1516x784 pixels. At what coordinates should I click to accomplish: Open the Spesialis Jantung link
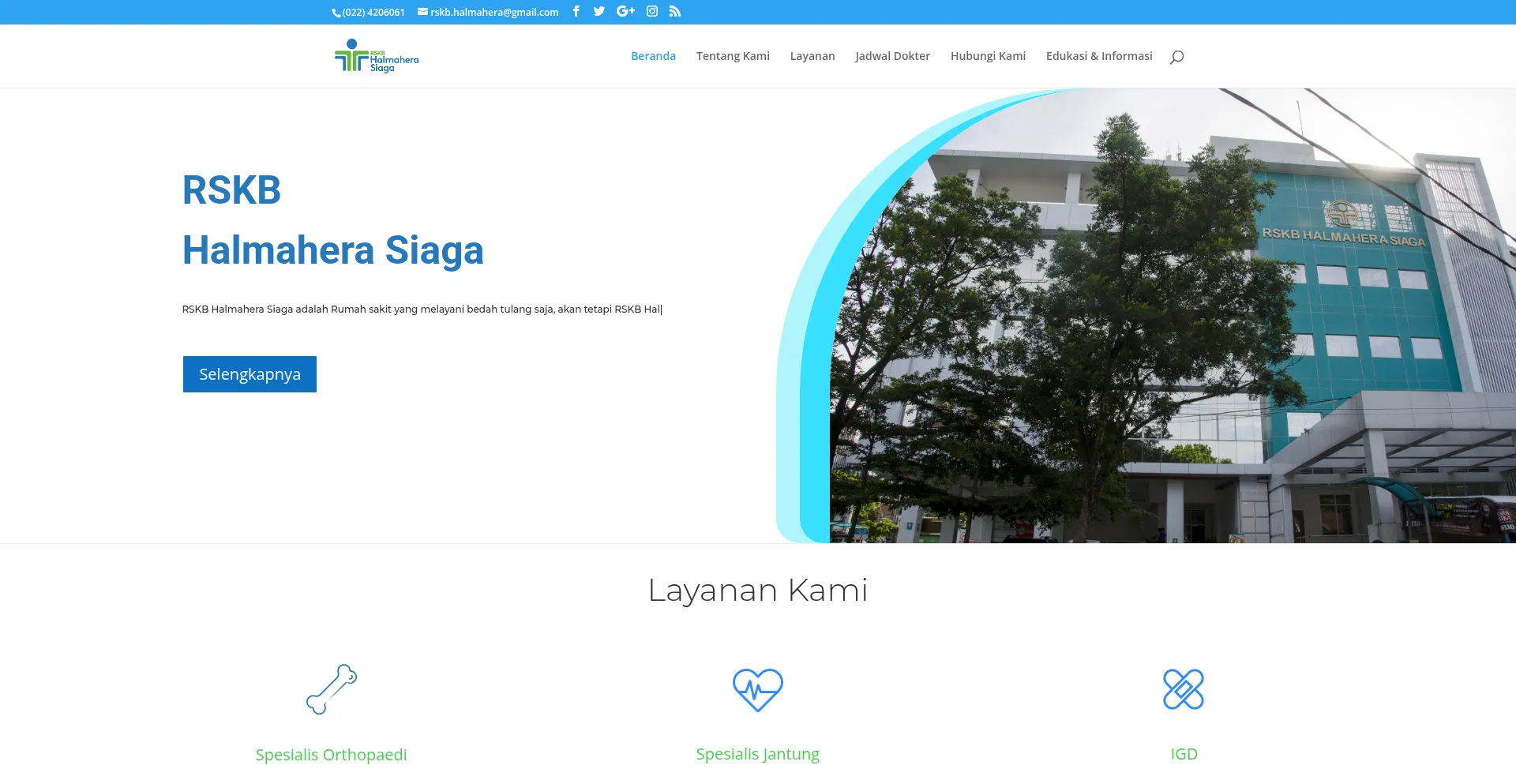(758, 754)
